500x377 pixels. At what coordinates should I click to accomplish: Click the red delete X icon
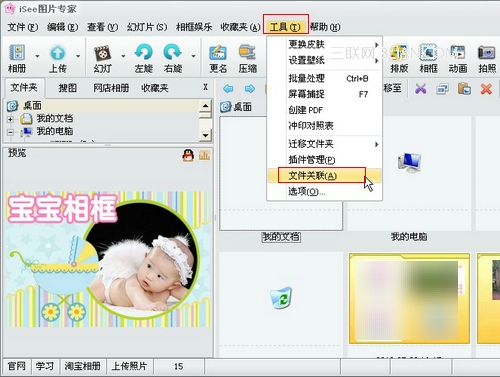click(x=486, y=89)
